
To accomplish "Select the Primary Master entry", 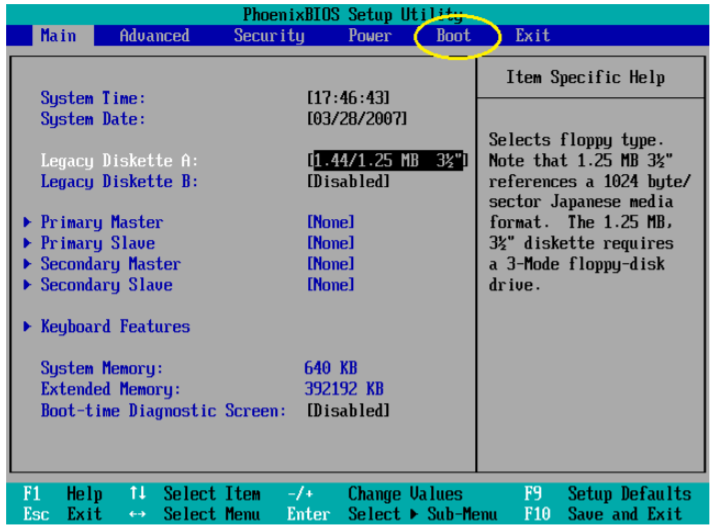I will (102, 222).
